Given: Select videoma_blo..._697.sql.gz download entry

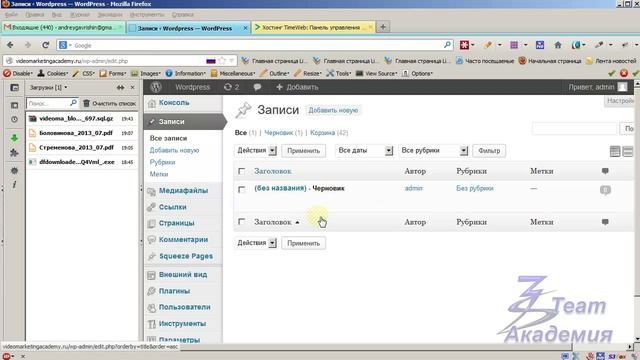Looking at the screenshot, I should click(82, 119).
